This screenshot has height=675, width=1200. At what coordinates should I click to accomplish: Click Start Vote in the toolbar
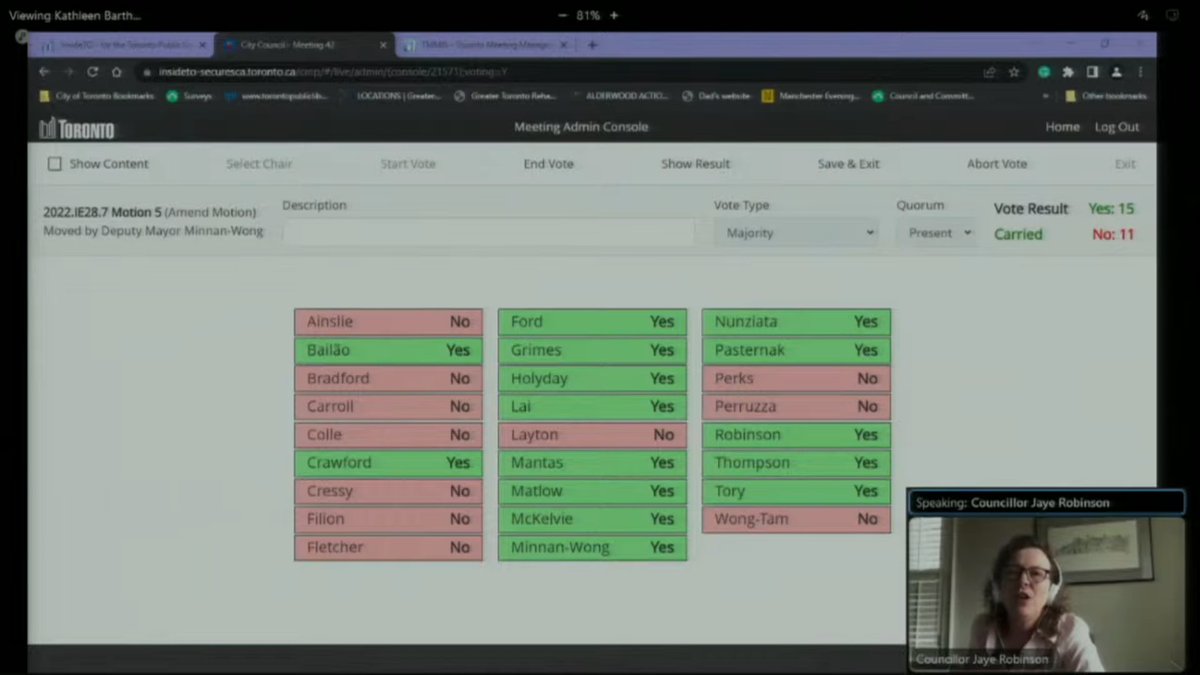click(408, 164)
